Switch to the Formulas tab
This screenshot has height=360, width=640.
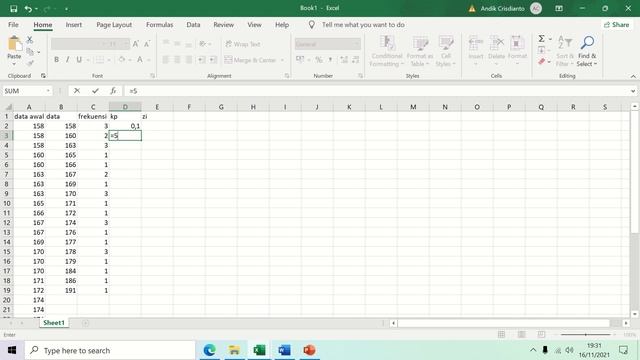160,25
